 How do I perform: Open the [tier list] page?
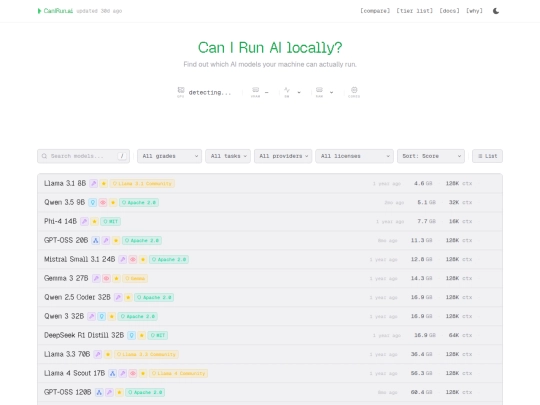415,11
